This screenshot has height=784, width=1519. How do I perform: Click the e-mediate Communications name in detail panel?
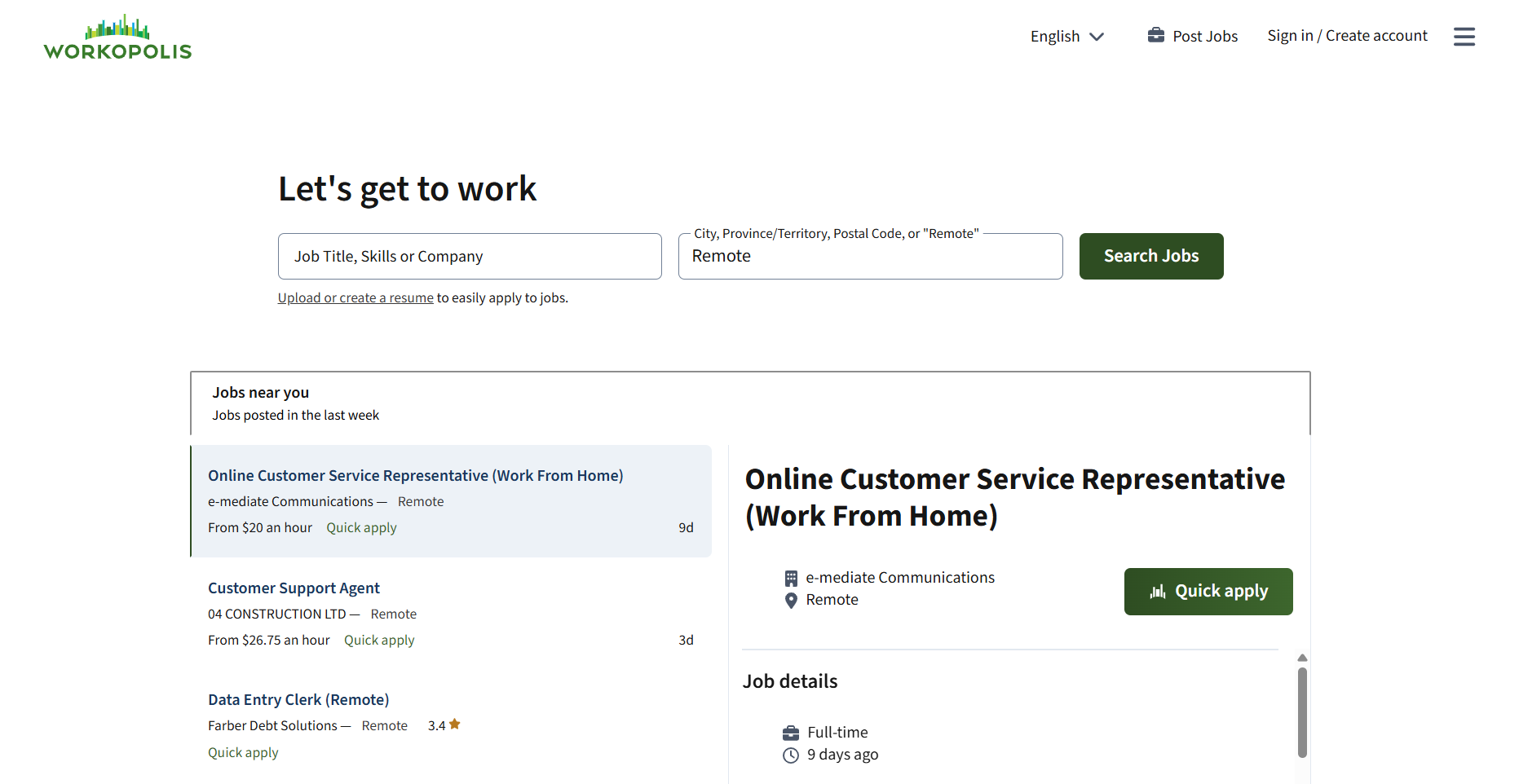(900, 578)
